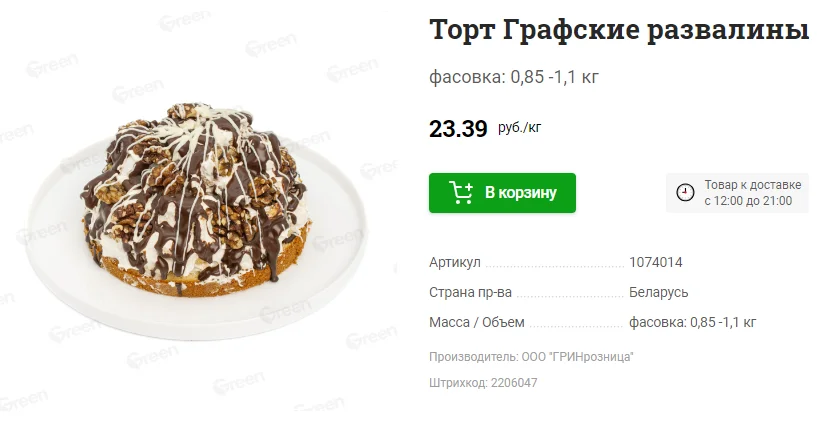Click the Торт Графские развалины title

coord(619,30)
